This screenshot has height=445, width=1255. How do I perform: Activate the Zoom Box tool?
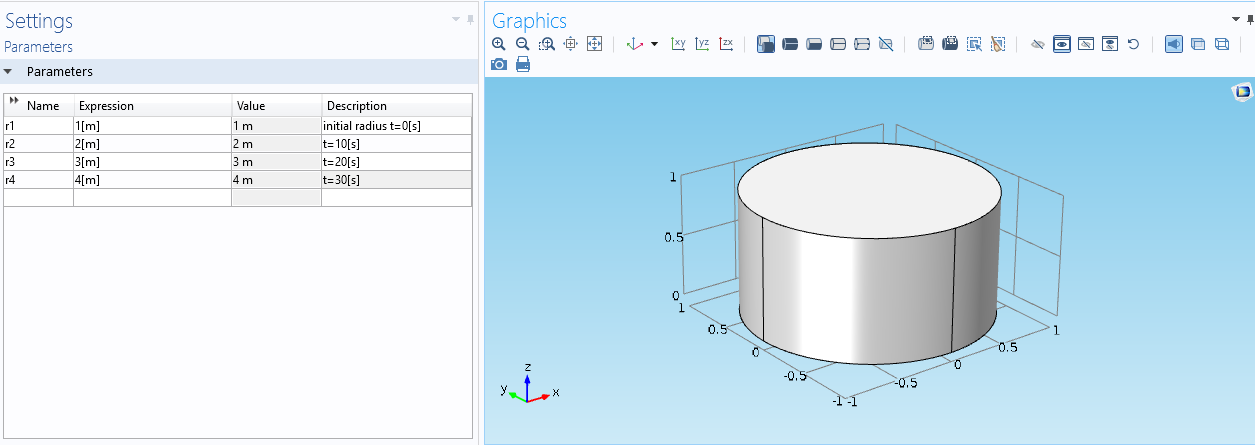(x=546, y=44)
